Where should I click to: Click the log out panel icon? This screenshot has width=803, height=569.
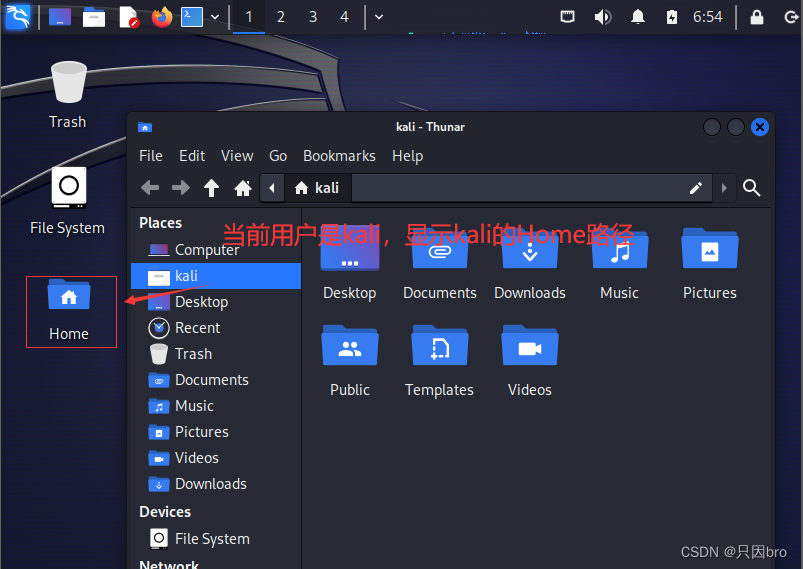pyautogui.click(x=791, y=17)
